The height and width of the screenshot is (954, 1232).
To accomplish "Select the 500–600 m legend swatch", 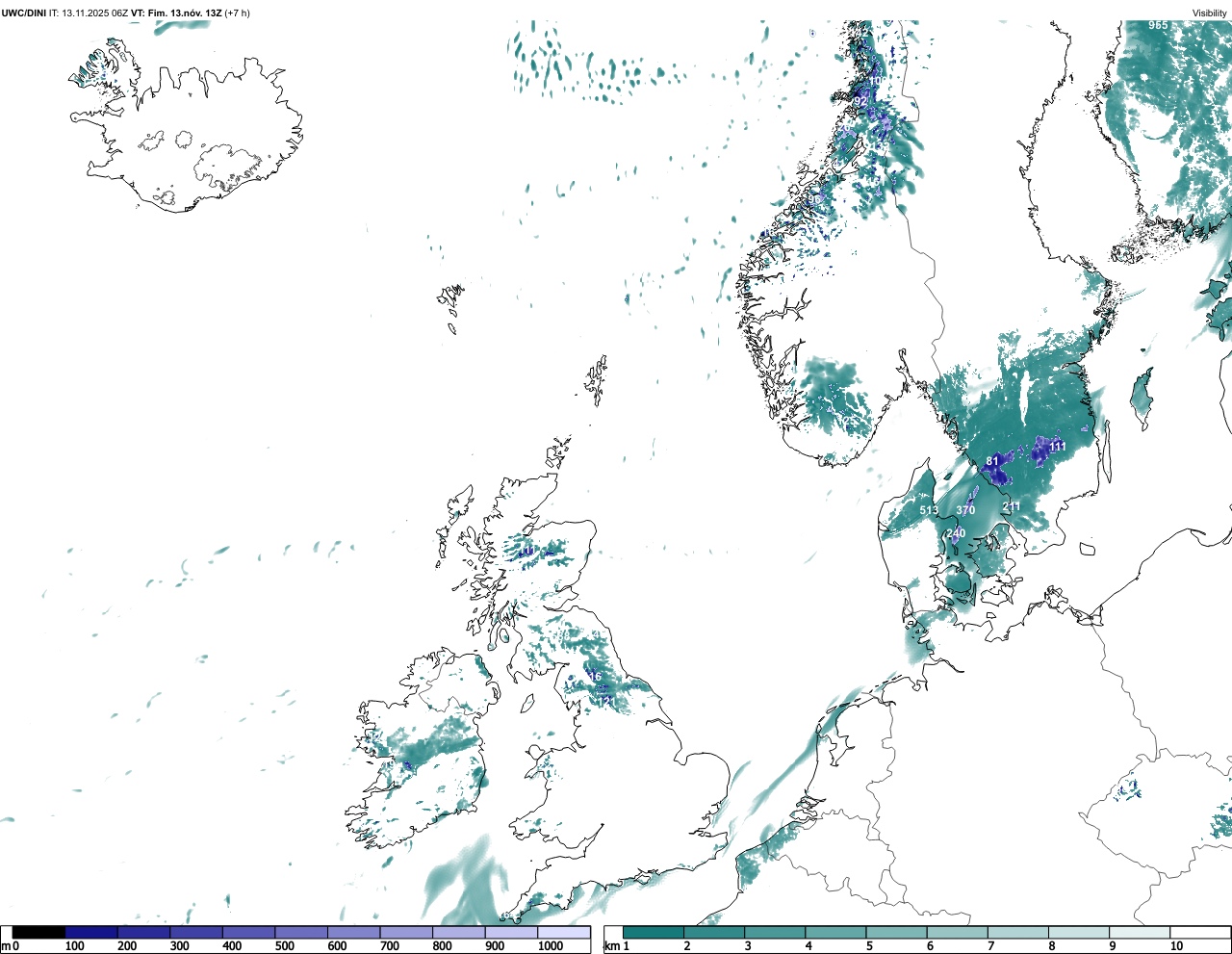I will (301, 933).
